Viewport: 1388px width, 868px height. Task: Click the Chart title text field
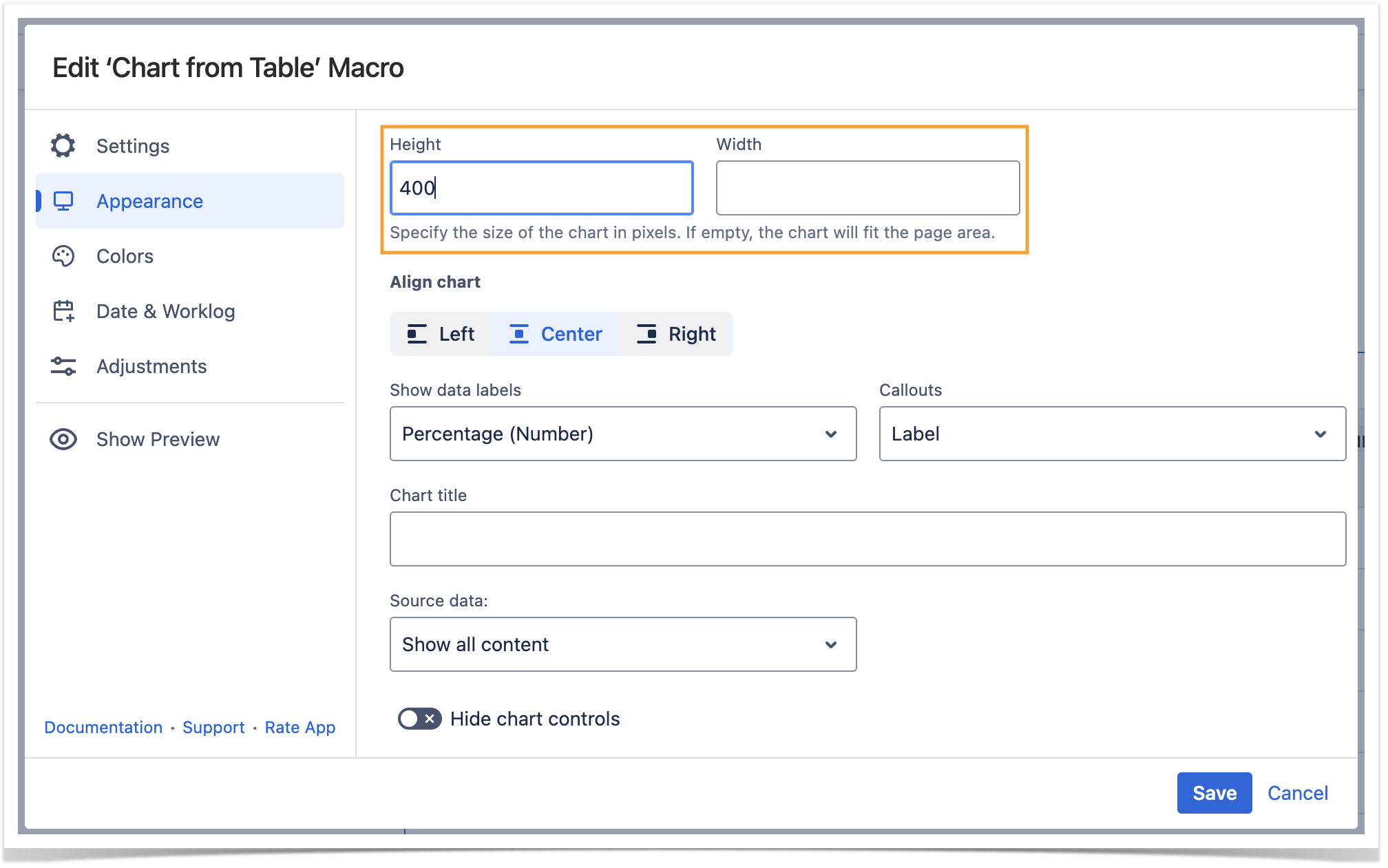point(867,539)
